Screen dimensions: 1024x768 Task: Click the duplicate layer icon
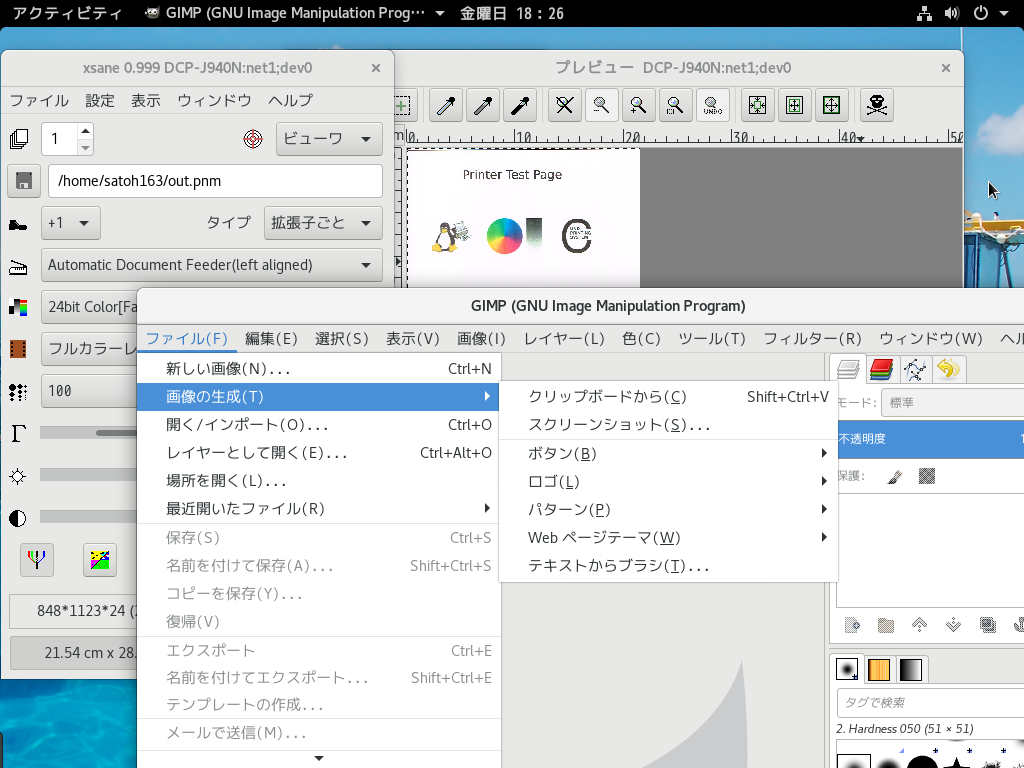[x=987, y=625]
